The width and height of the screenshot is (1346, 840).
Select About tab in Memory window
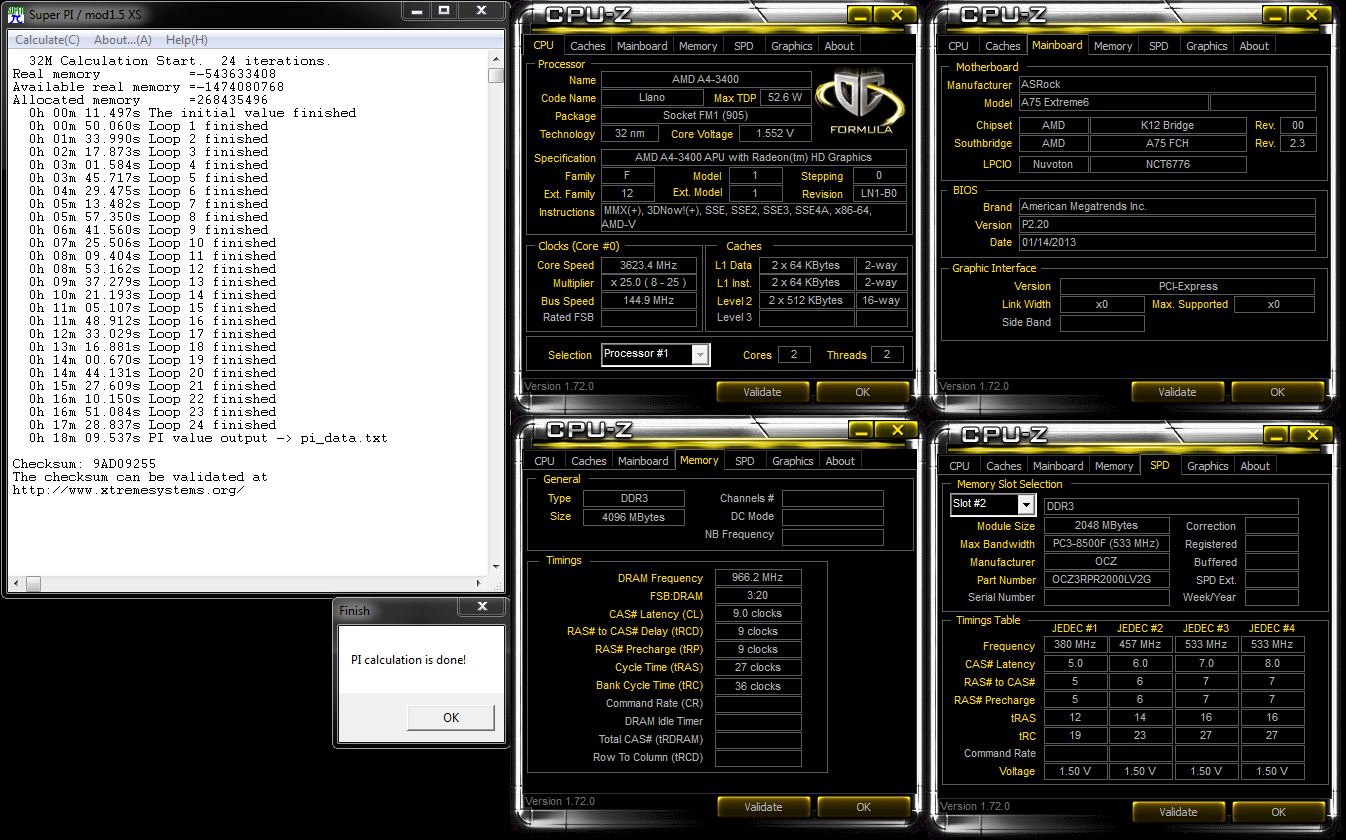pos(840,461)
